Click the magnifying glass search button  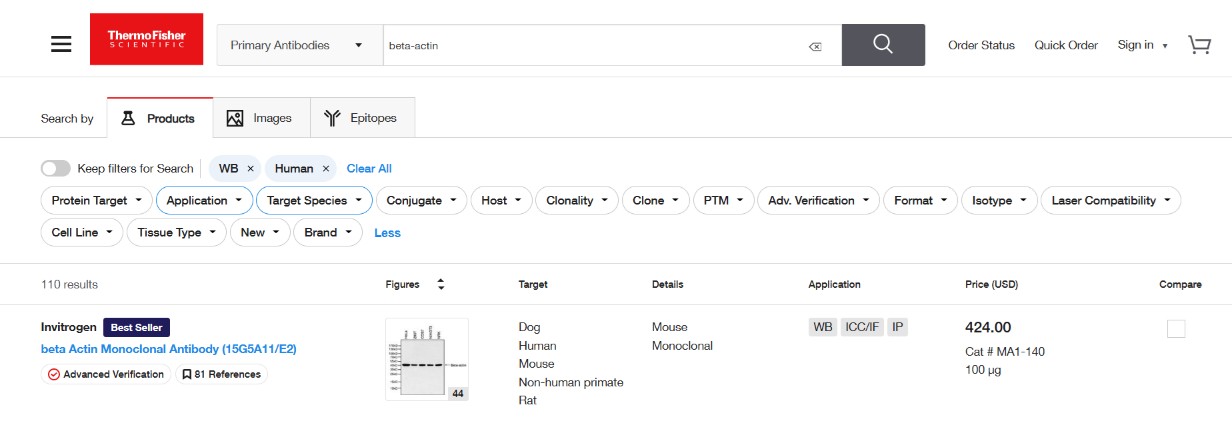tap(882, 45)
